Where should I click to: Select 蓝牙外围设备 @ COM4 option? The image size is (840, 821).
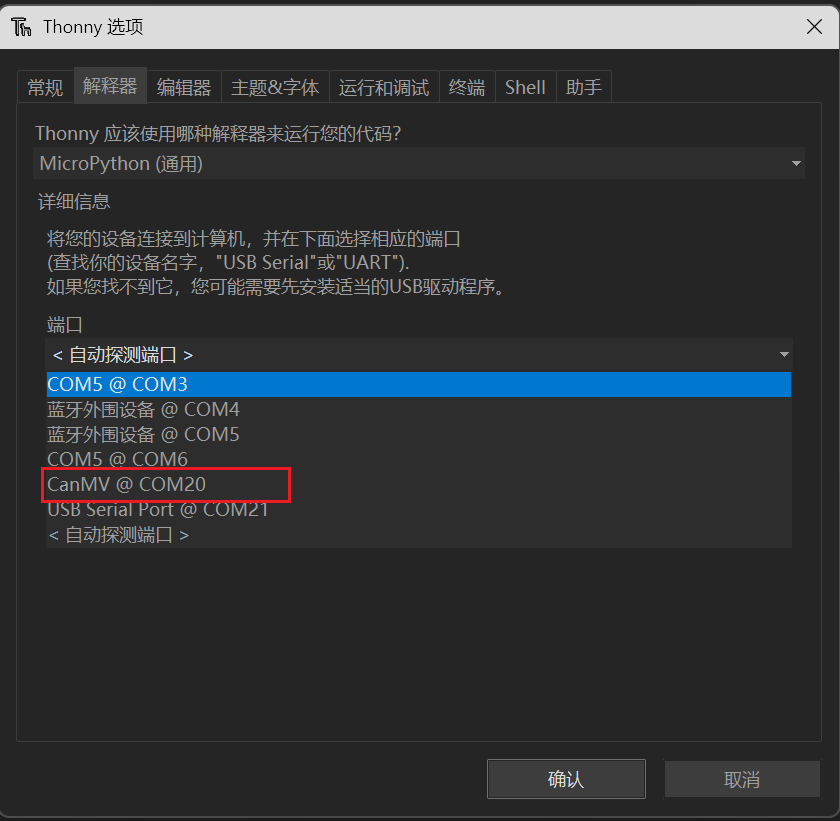419,410
